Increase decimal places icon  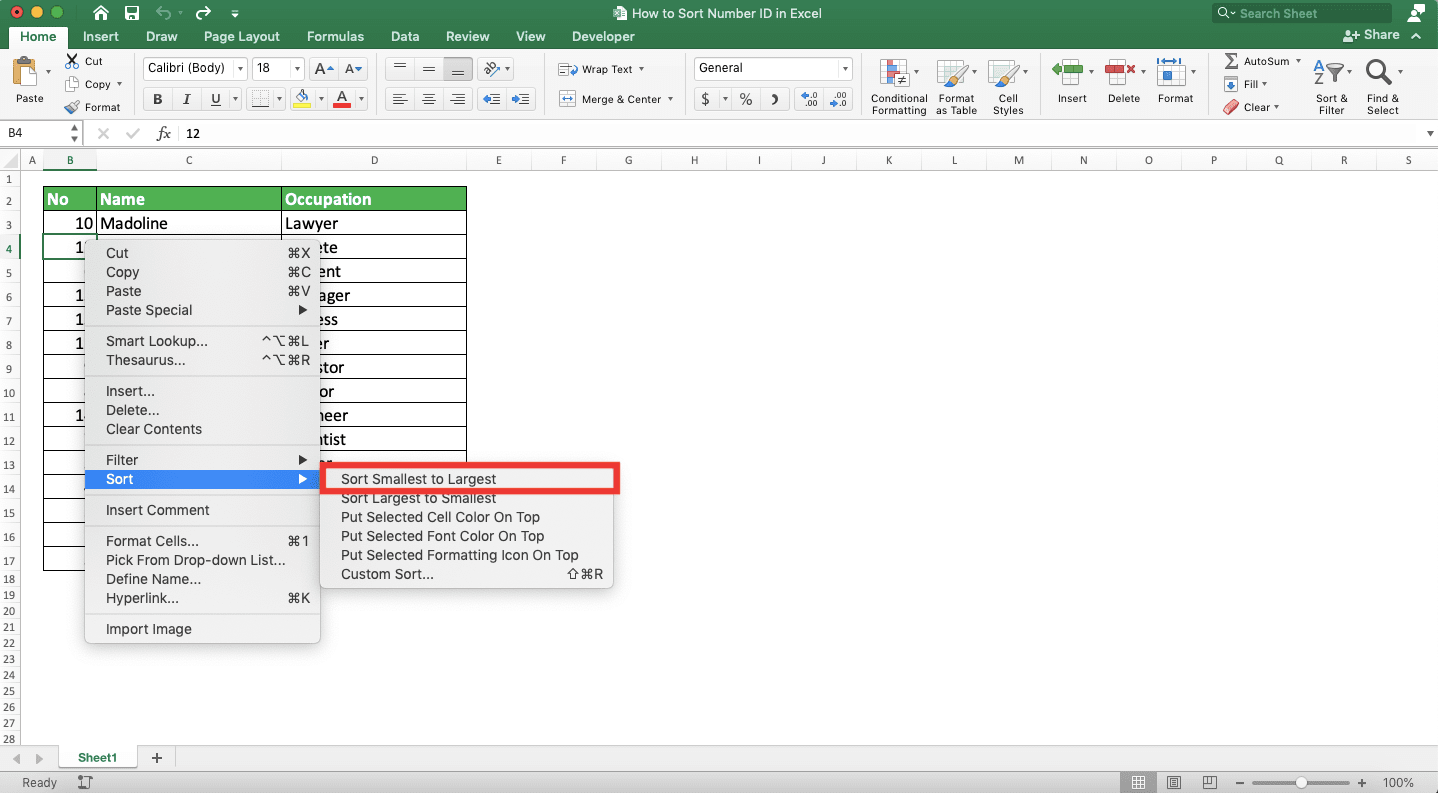point(810,99)
